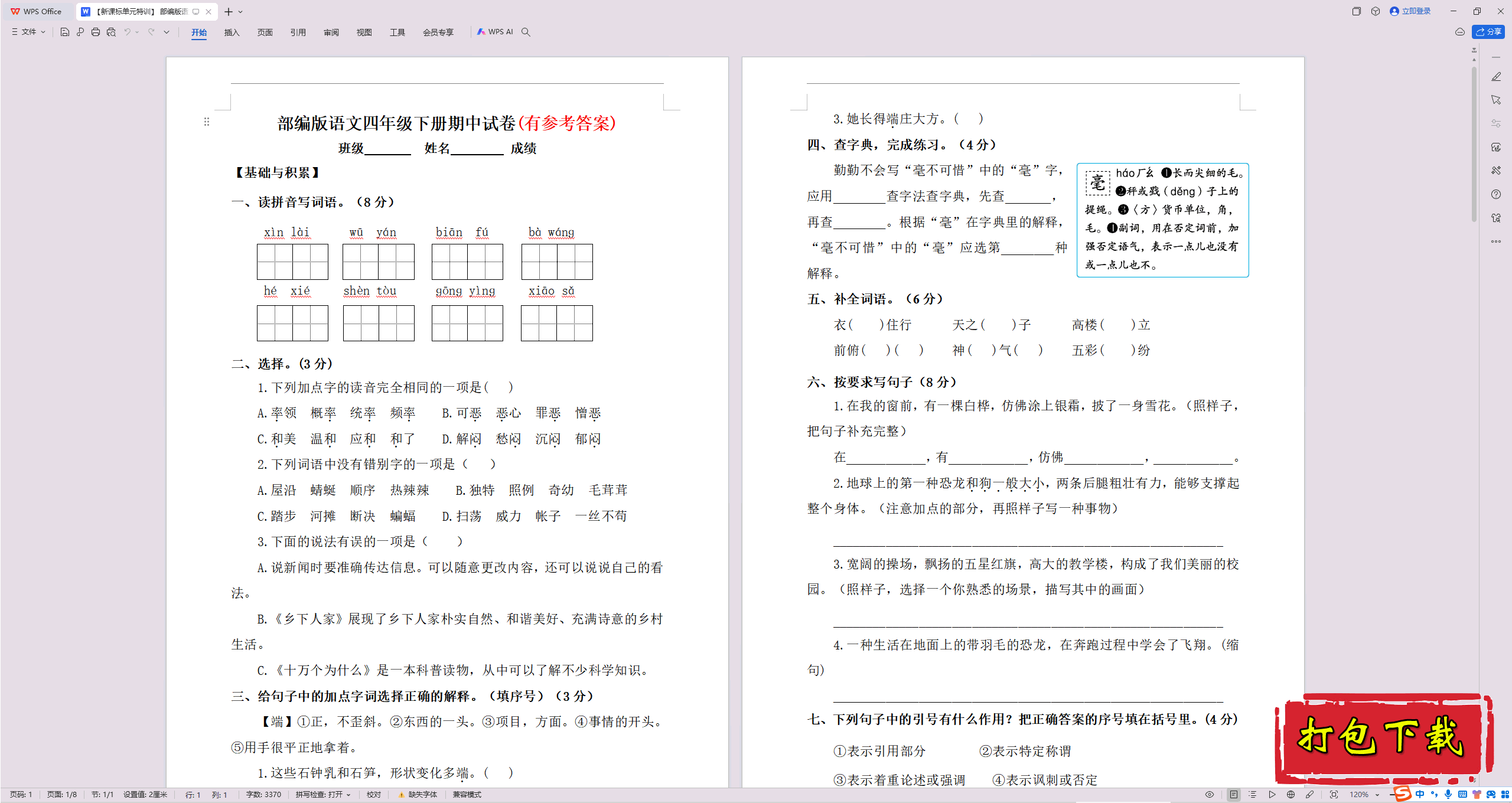Click the zoom out minus button

click(x=1392, y=795)
